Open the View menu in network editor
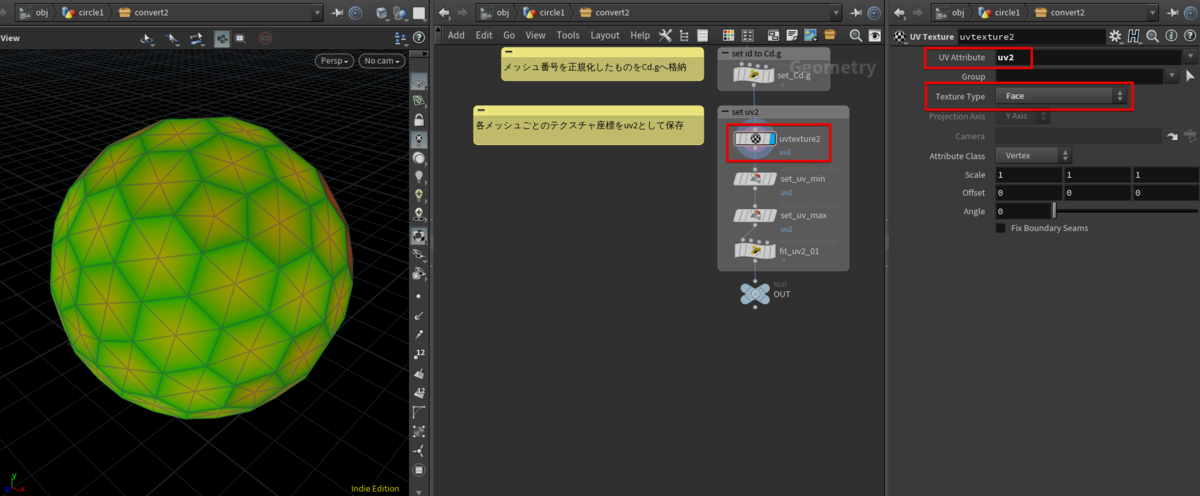 (x=536, y=35)
